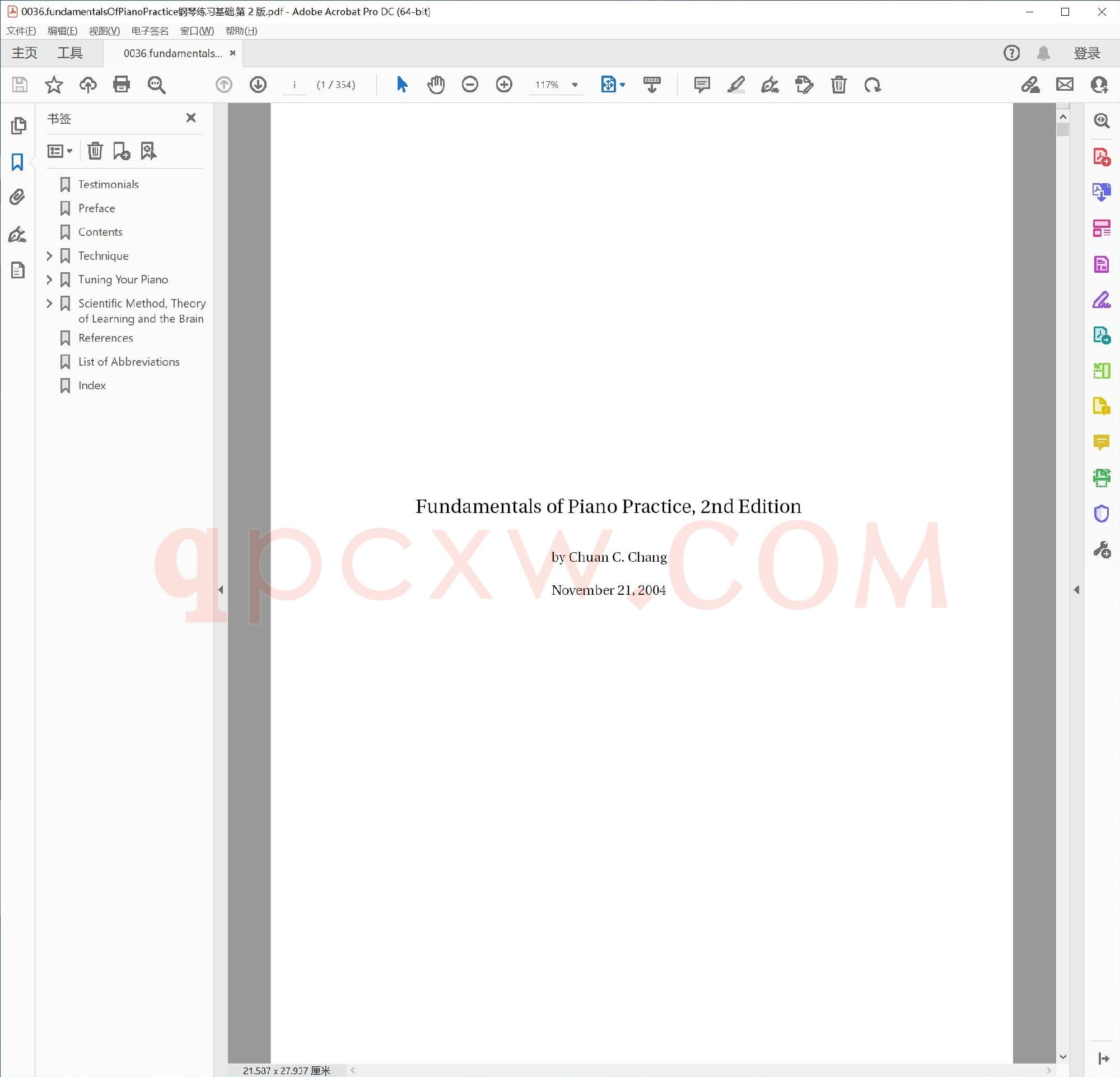The image size is (1120, 1077).
Task: Expand the Tuning Your Piano bookmark
Action: [49, 279]
